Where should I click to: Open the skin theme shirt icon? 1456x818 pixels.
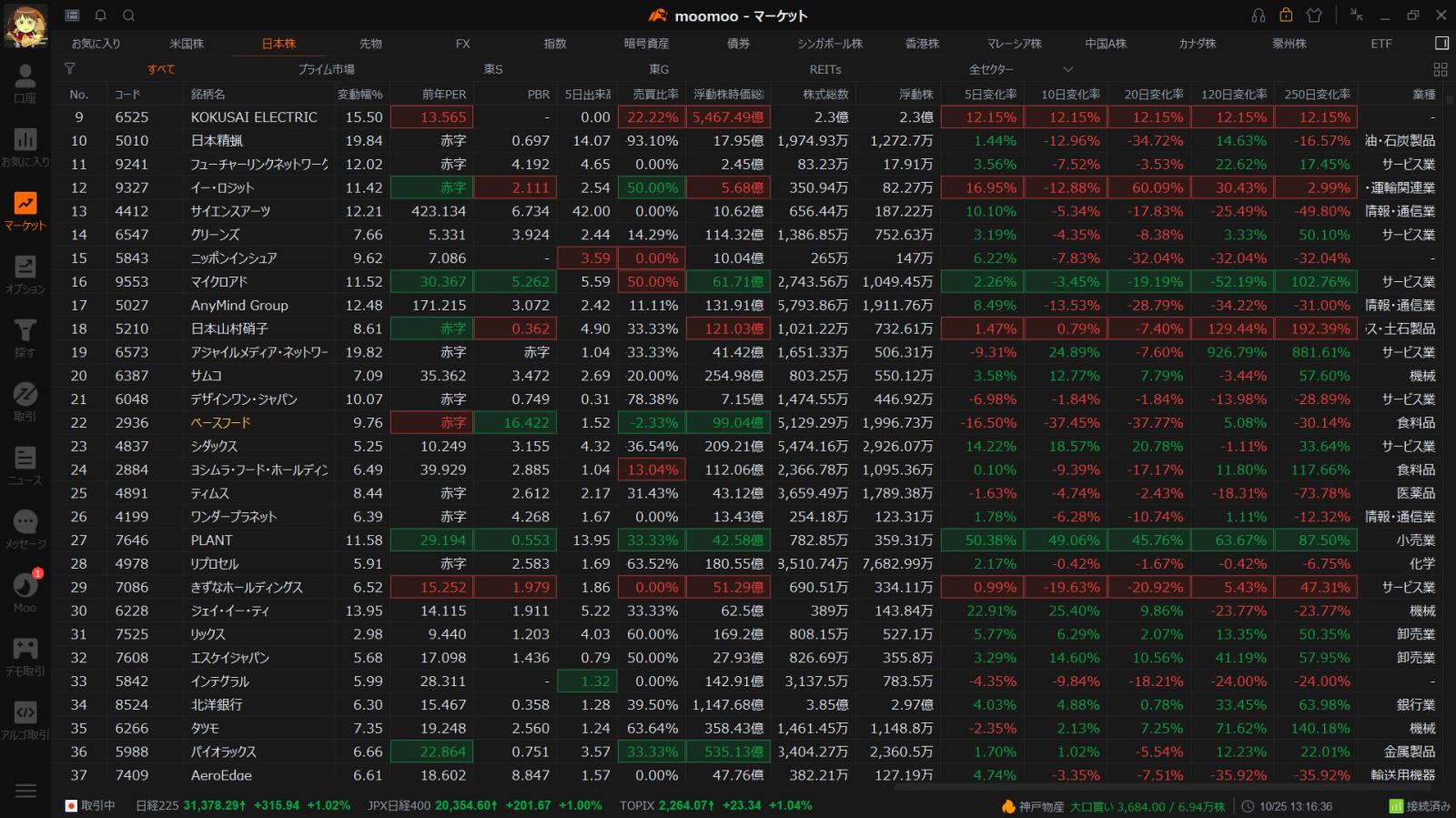pyautogui.click(x=1314, y=15)
